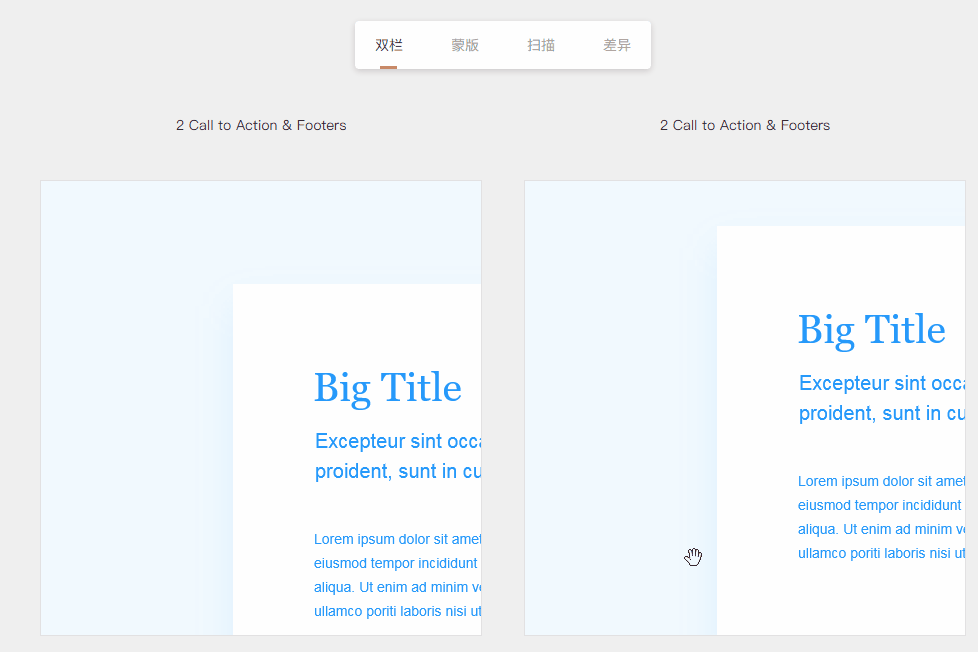Click "eiusmod tempor incididunt" line in right preview
This screenshot has height=652, width=978.
point(880,505)
